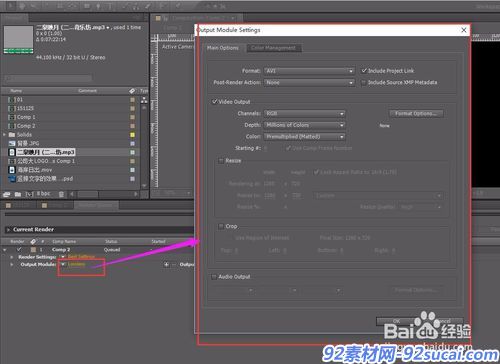Click the Interpret Footage icon in Project panel
Screen dimensions: 500x364
6,194
